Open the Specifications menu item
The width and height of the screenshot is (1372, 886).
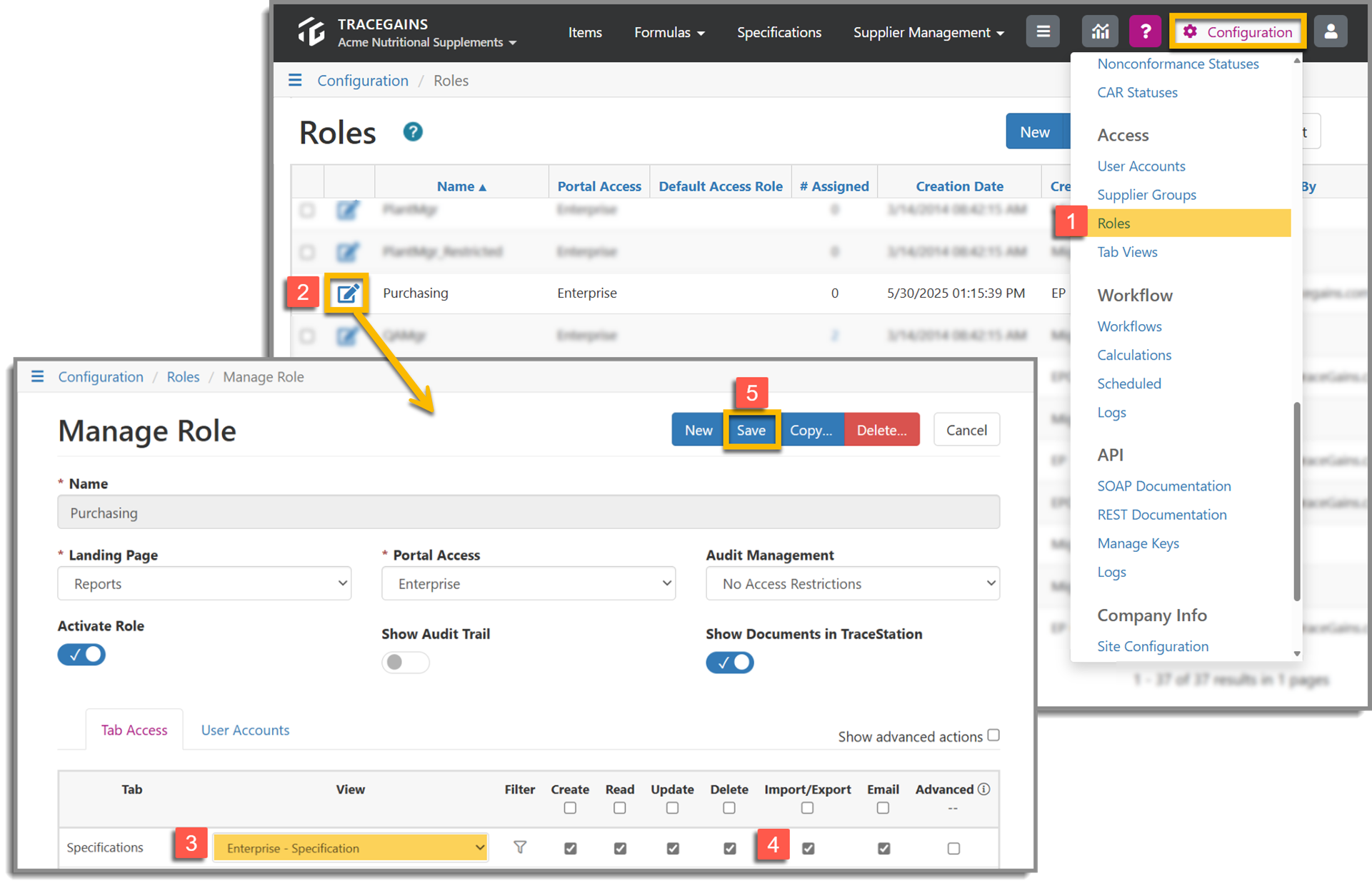tap(779, 32)
